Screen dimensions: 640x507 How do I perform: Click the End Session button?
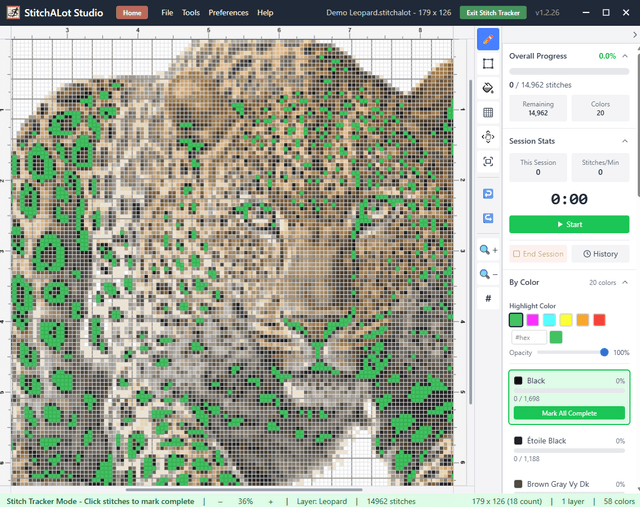pos(538,254)
